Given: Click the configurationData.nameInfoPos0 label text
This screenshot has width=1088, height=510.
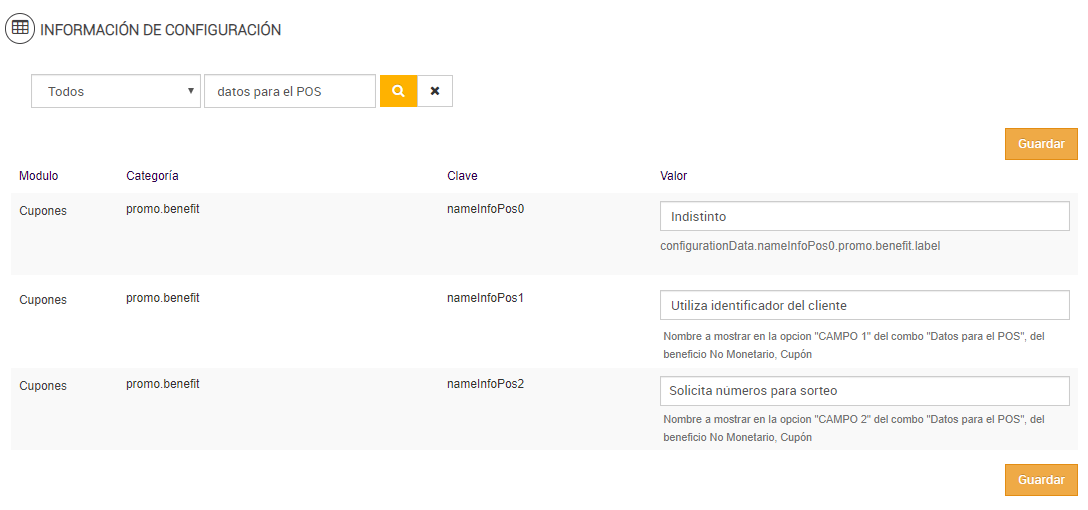Looking at the screenshot, I should [800, 246].
